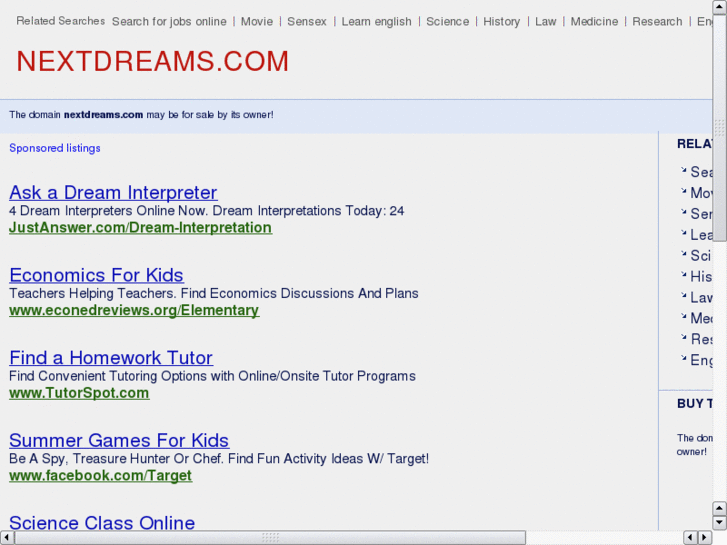The height and width of the screenshot is (545, 727).
Task: Open the Research related search link
Action: 657,22
